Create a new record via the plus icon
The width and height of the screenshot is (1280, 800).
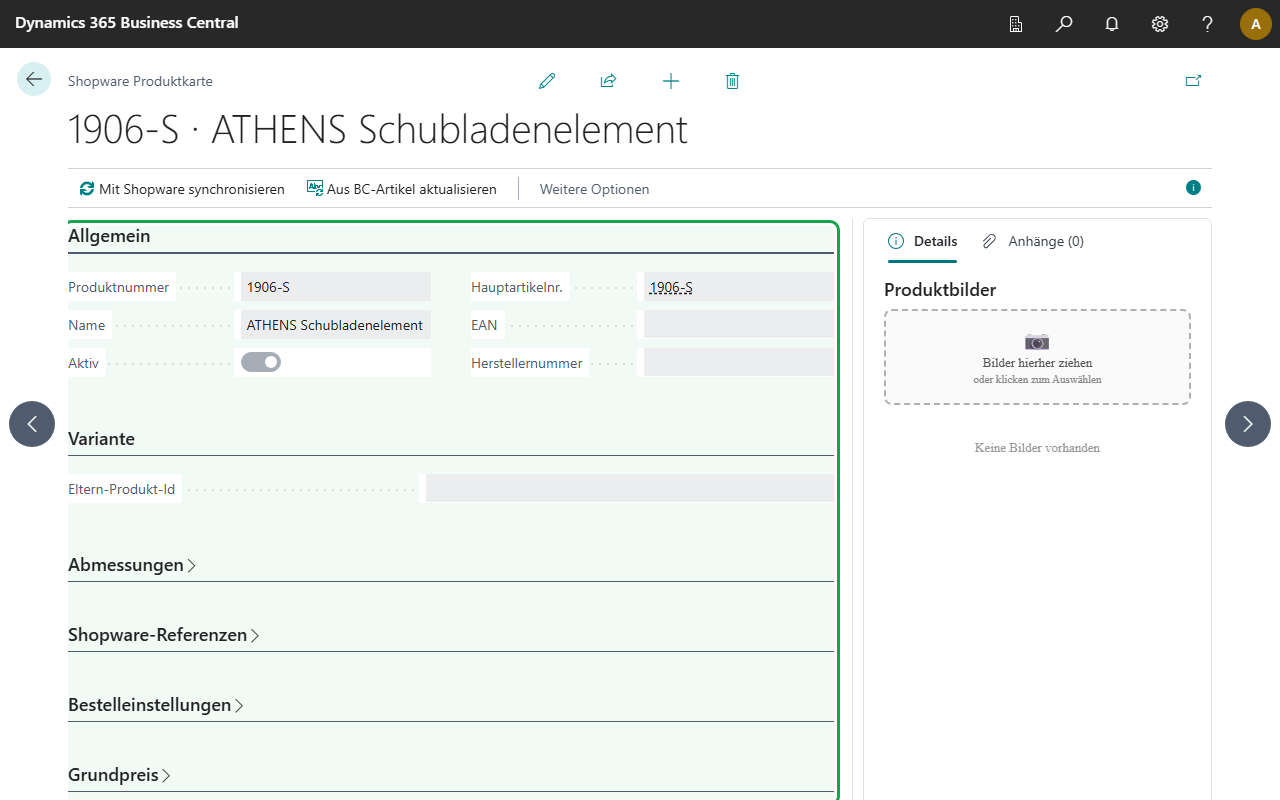pyautogui.click(x=670, y=81)
